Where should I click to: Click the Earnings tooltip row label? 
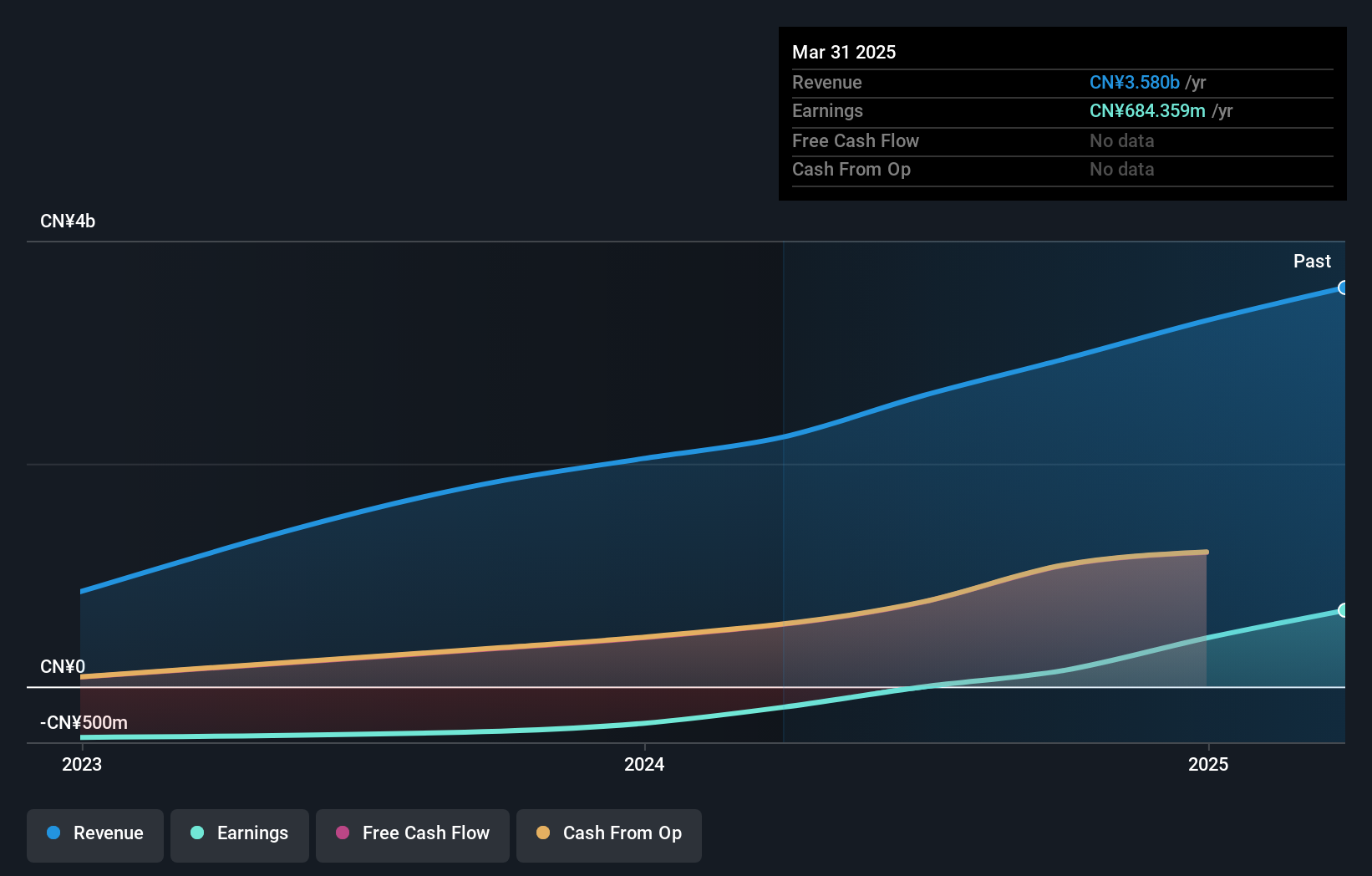pos(827,111)
